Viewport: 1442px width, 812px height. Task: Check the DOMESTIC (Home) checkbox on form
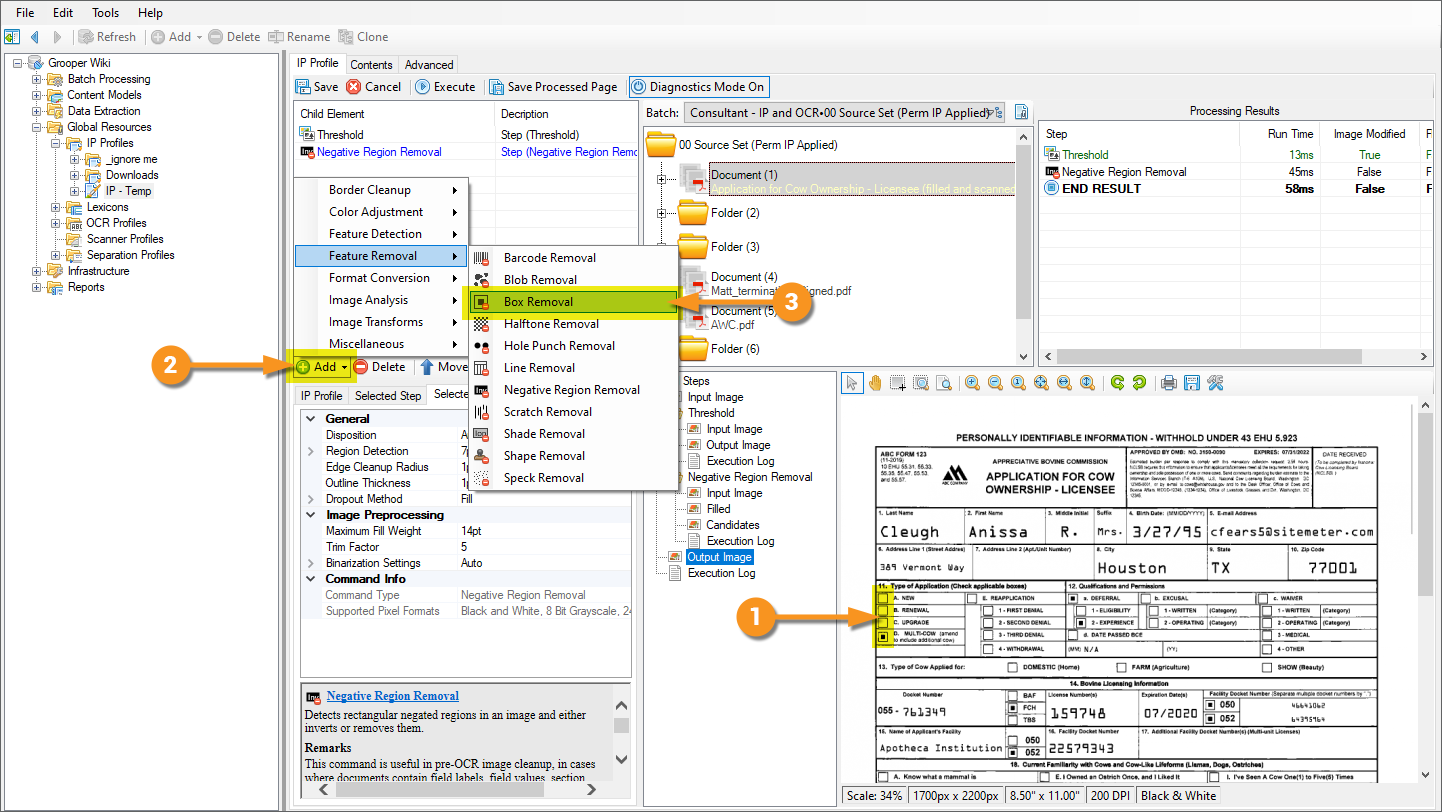1013,667
